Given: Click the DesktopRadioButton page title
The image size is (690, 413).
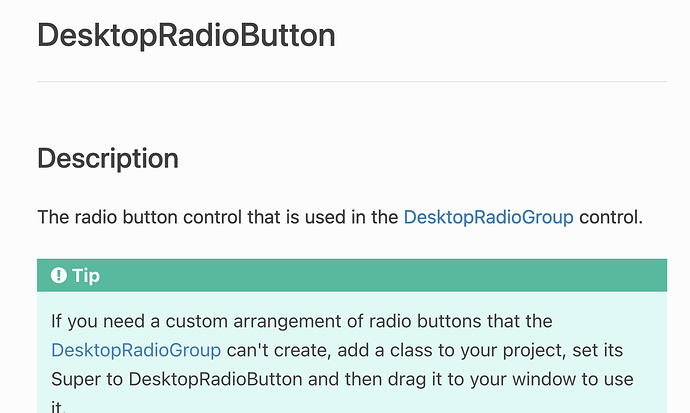Looking at the screenshot, I should pos(186,35).
